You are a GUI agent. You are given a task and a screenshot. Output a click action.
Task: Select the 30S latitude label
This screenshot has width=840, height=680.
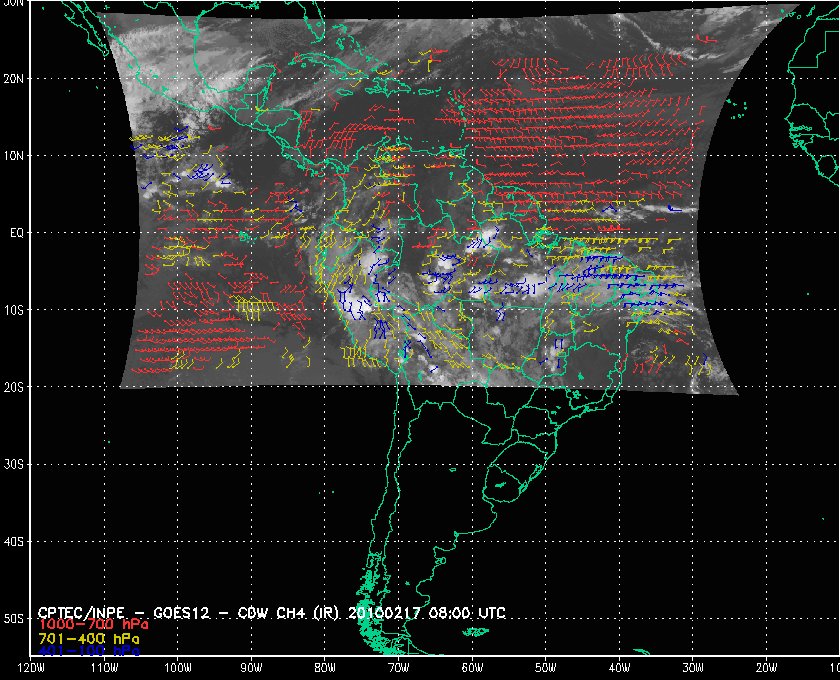(13, 465)
